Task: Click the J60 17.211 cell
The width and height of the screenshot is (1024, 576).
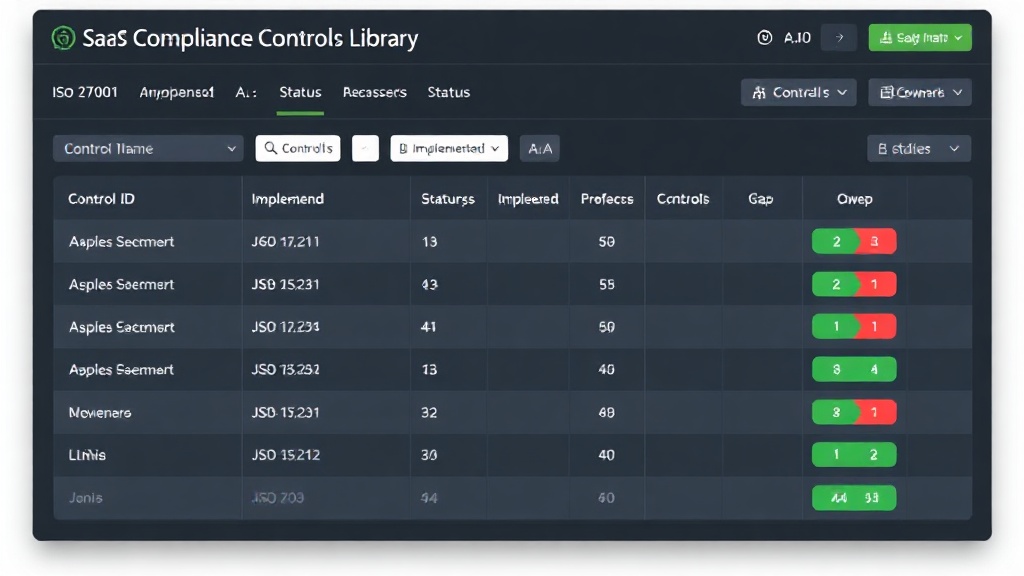Action: [x=285, y=242]
